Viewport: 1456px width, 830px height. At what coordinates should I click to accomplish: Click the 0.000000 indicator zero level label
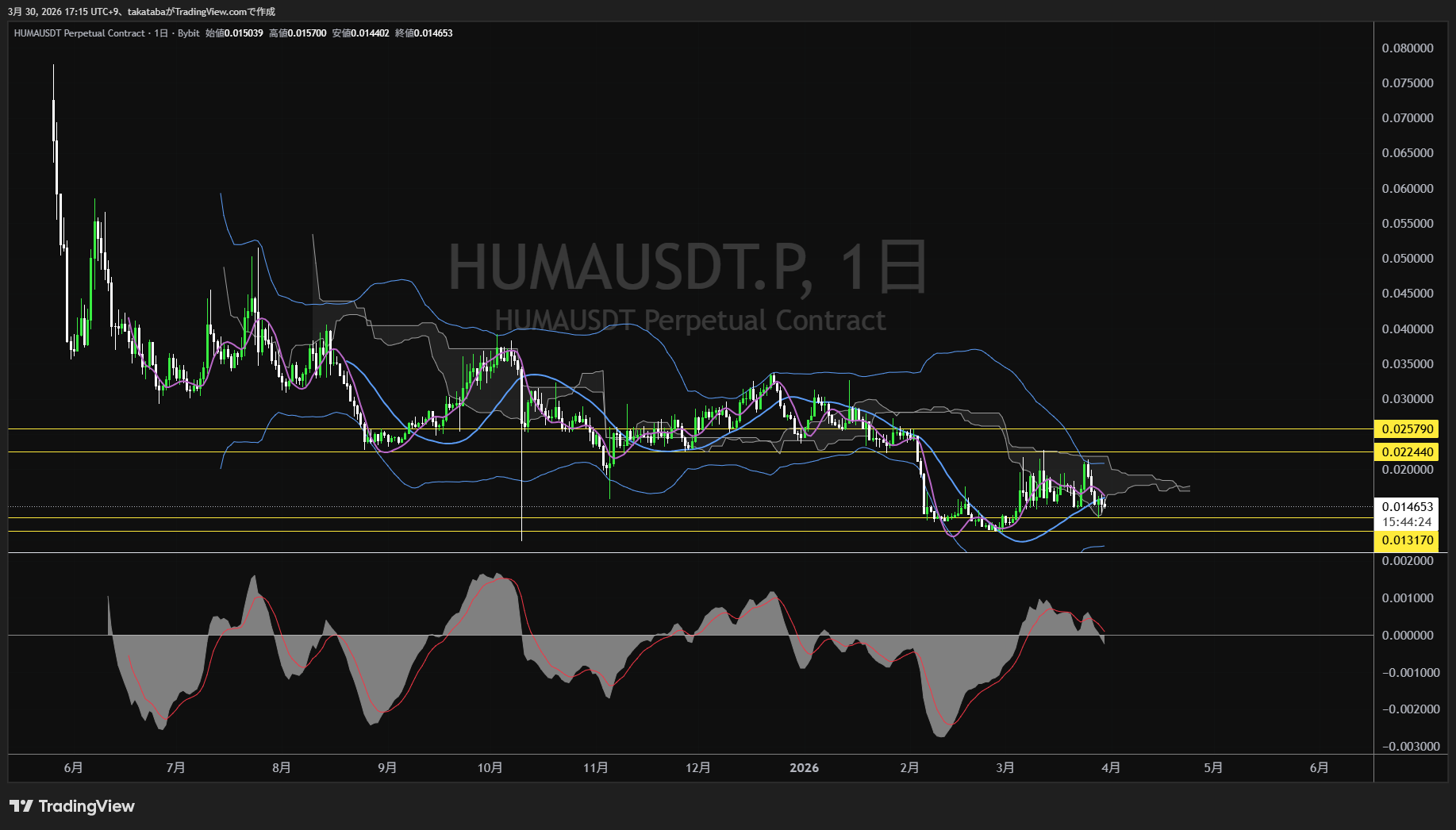[x=1408, y=636]
